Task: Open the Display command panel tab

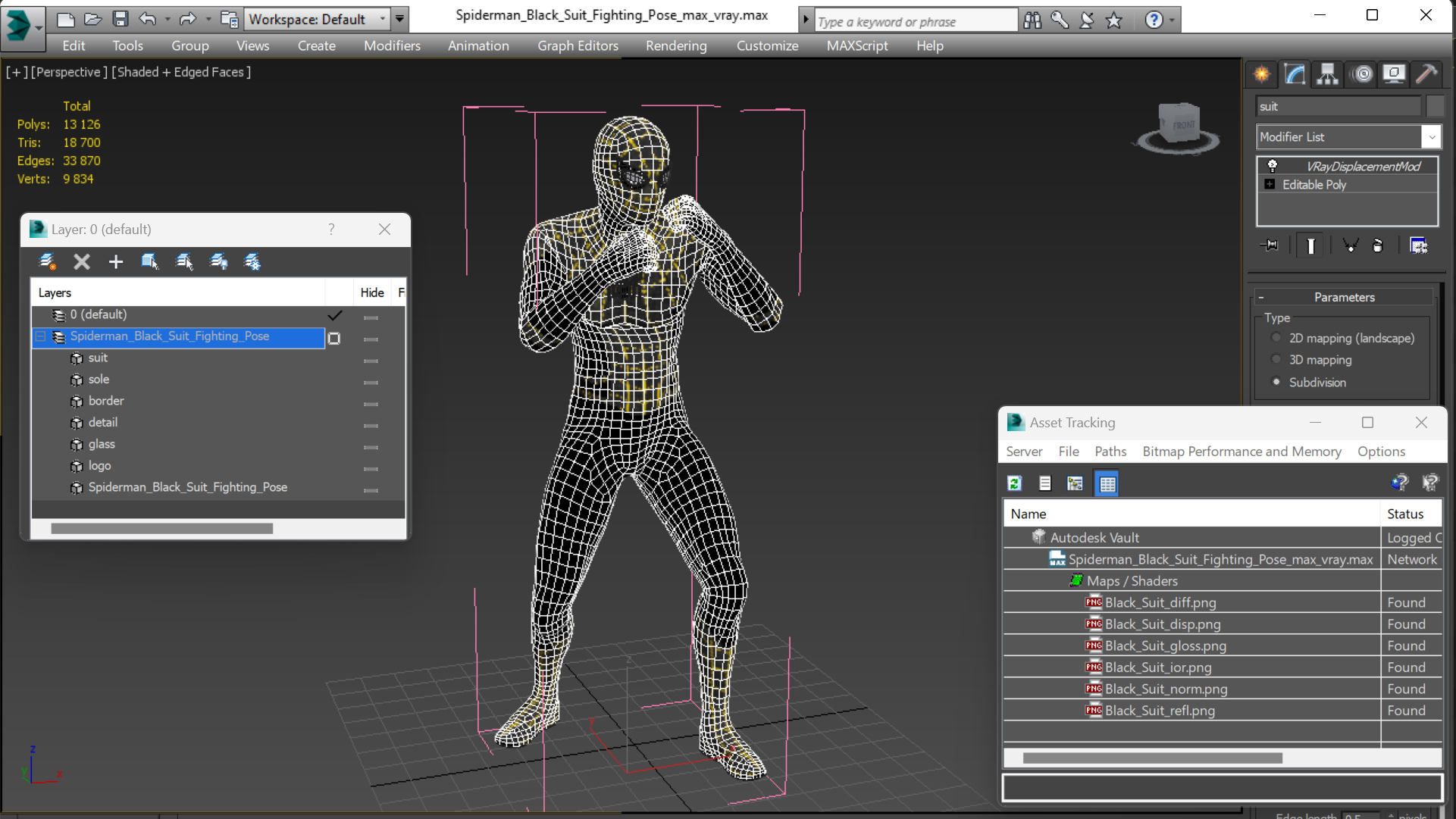Action: 1393,74
